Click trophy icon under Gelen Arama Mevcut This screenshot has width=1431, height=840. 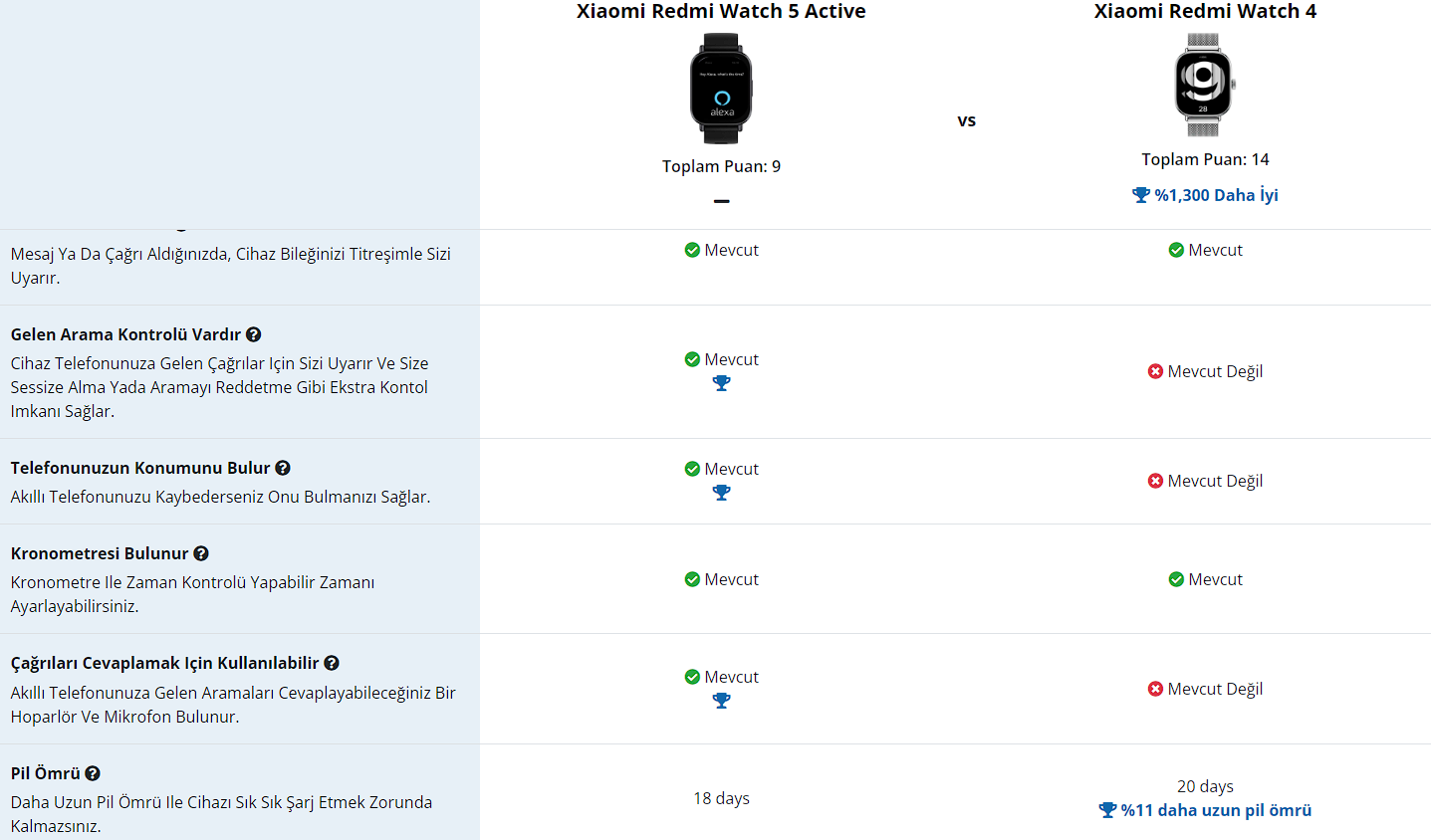722,384
